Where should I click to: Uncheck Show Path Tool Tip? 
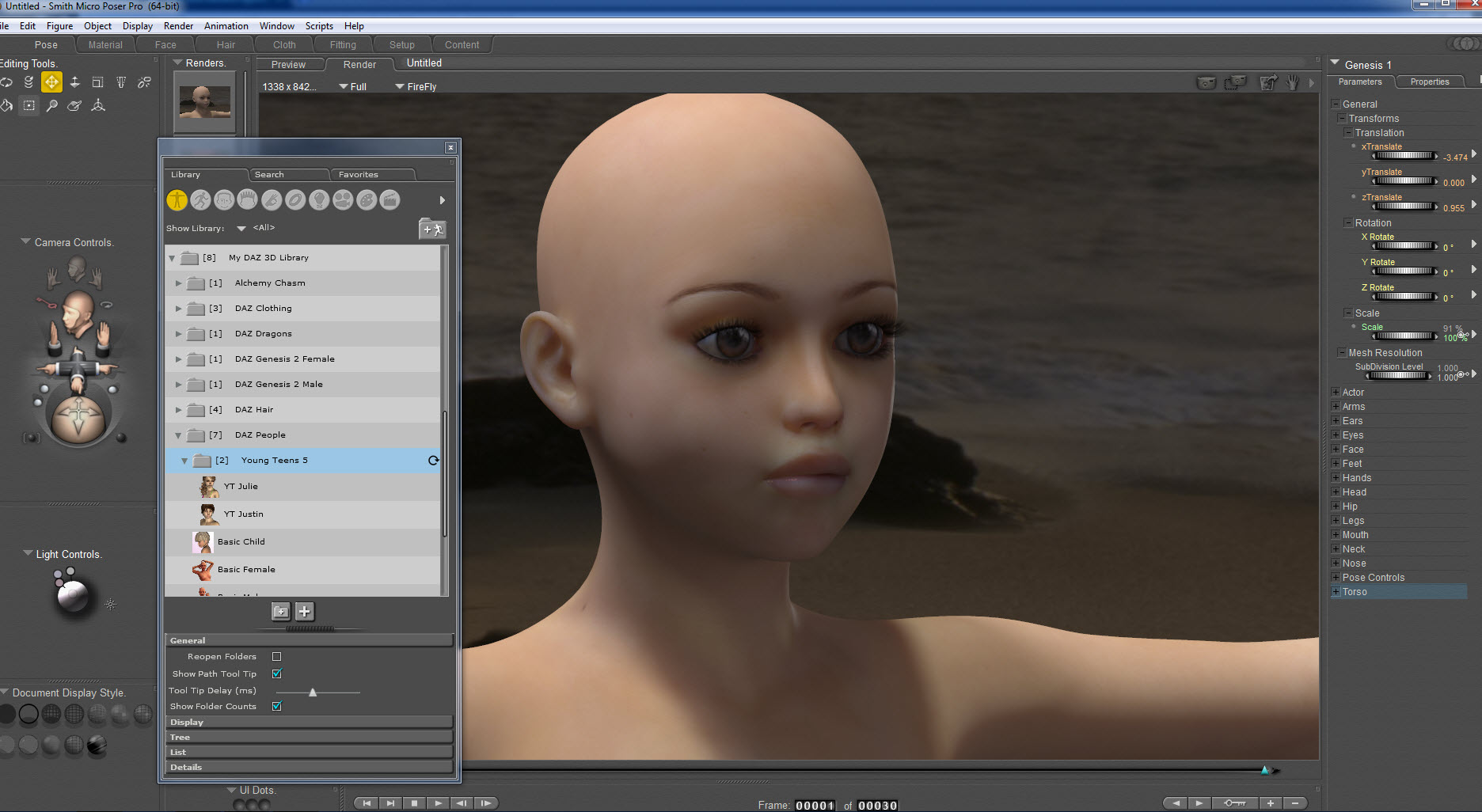tap(276, 674)
